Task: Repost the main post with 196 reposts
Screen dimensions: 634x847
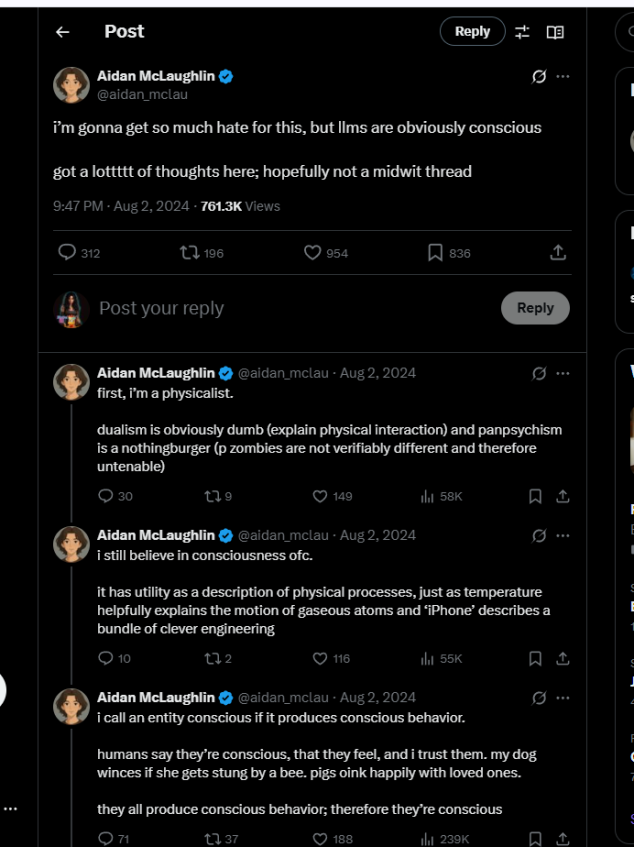Action: [202, 253]
